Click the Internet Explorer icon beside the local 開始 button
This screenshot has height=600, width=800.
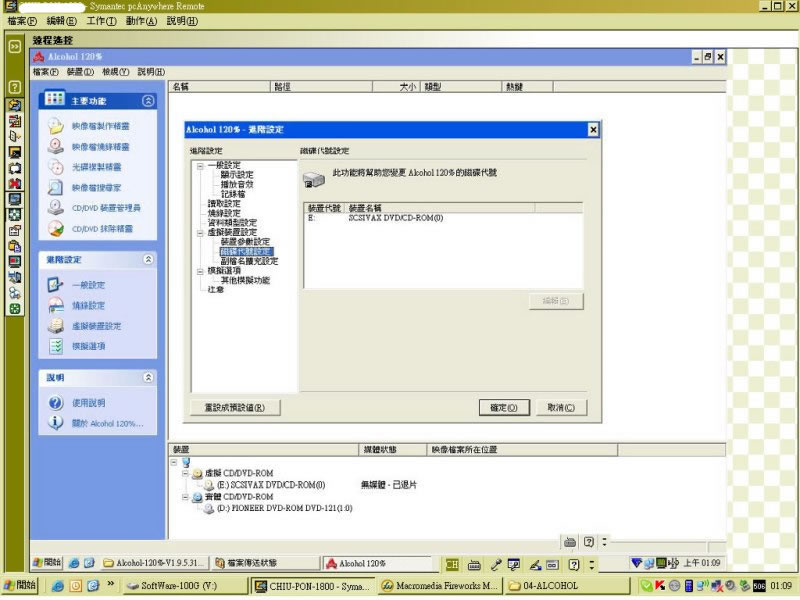click(x=58, y=586)
